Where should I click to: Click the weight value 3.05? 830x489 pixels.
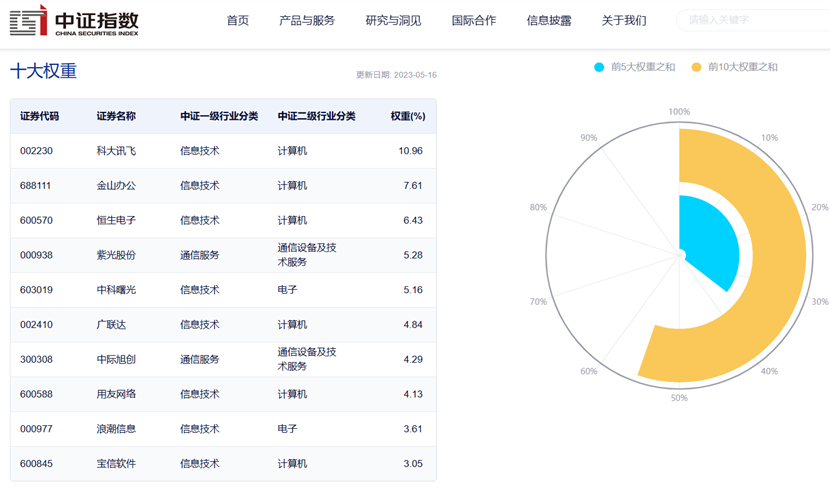tap(413, 464)
